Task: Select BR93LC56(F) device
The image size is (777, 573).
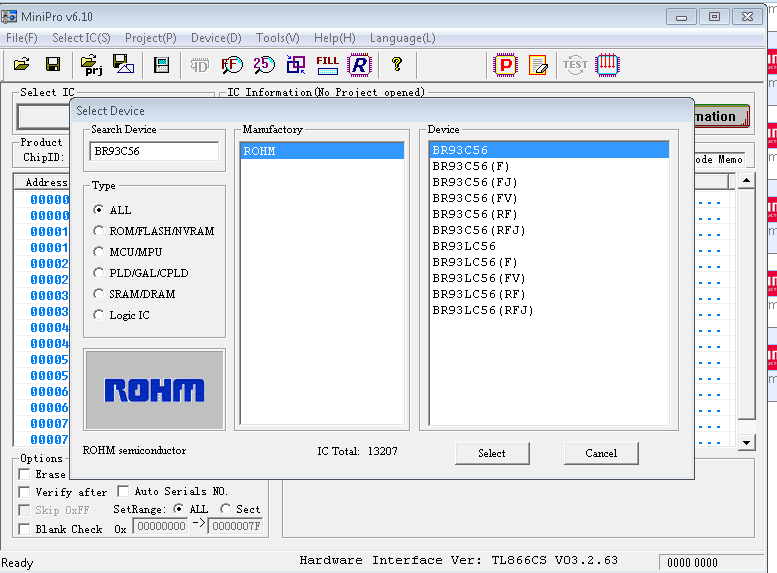Action: tap(549, 262)
